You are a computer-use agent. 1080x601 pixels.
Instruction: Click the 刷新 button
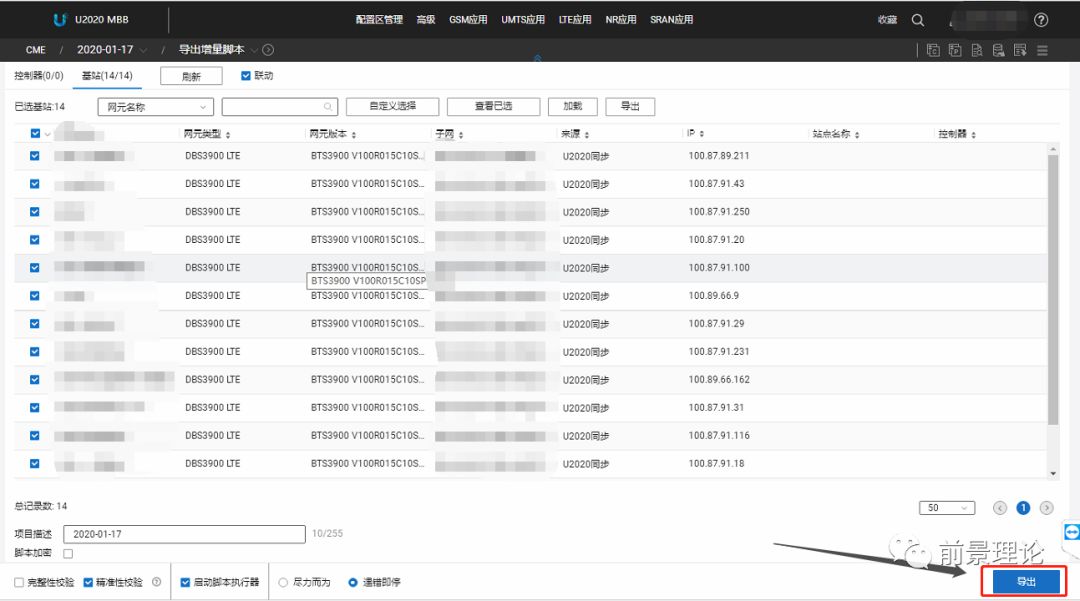pyautogui.click(x=191, y=76)
